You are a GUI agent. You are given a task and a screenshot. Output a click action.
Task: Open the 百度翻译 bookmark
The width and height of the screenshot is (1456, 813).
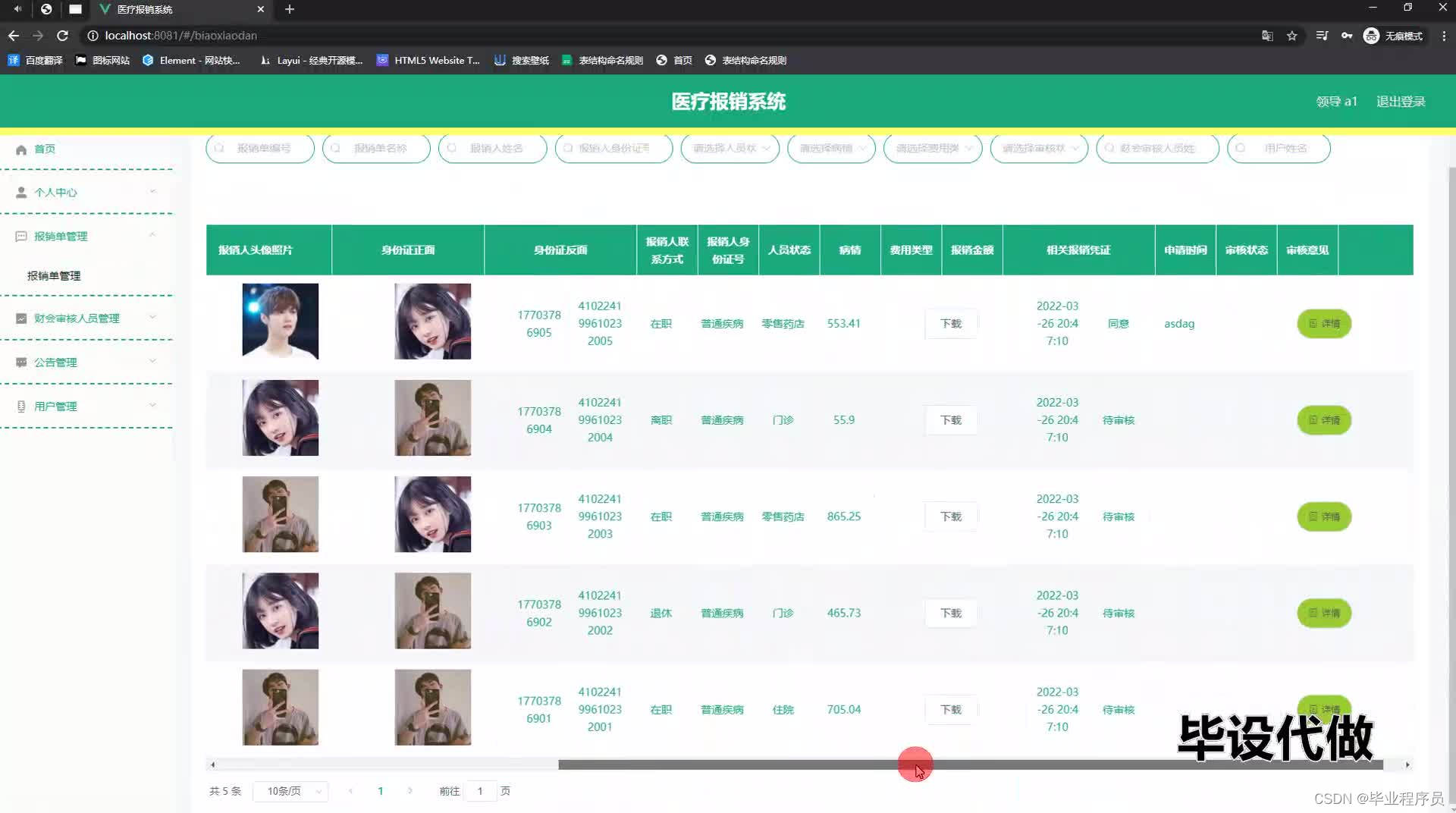tap(36, 61)
